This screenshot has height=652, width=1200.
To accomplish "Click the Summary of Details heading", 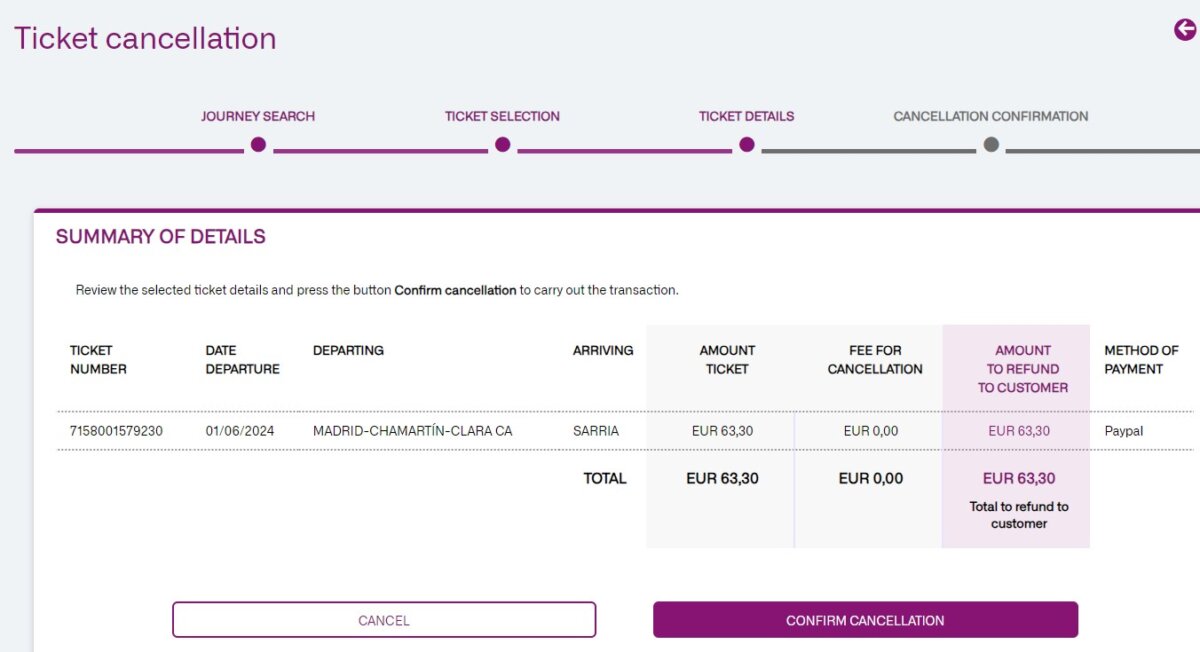I will coord(161,237).
